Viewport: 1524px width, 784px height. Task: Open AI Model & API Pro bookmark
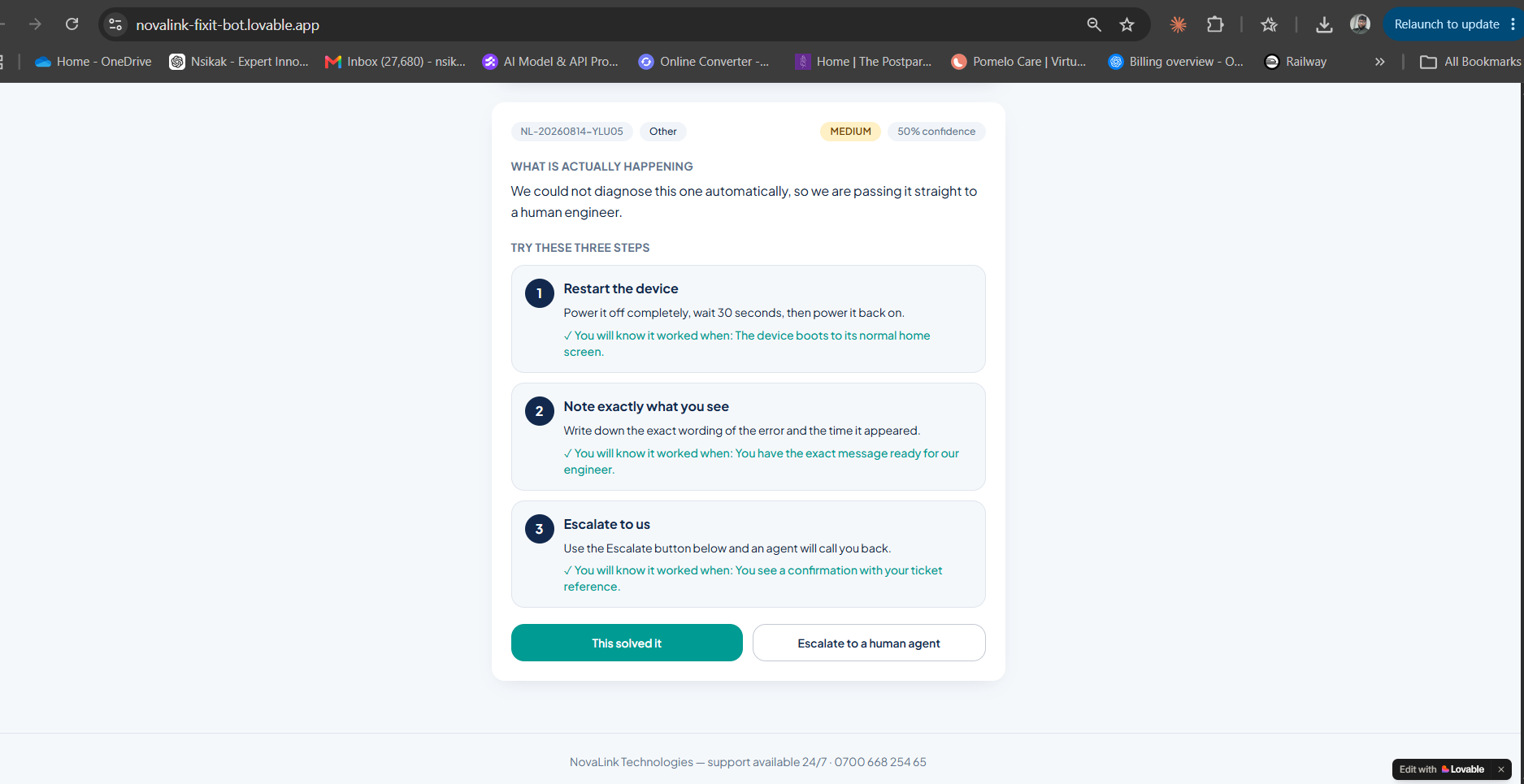click(x=550, y=62)
